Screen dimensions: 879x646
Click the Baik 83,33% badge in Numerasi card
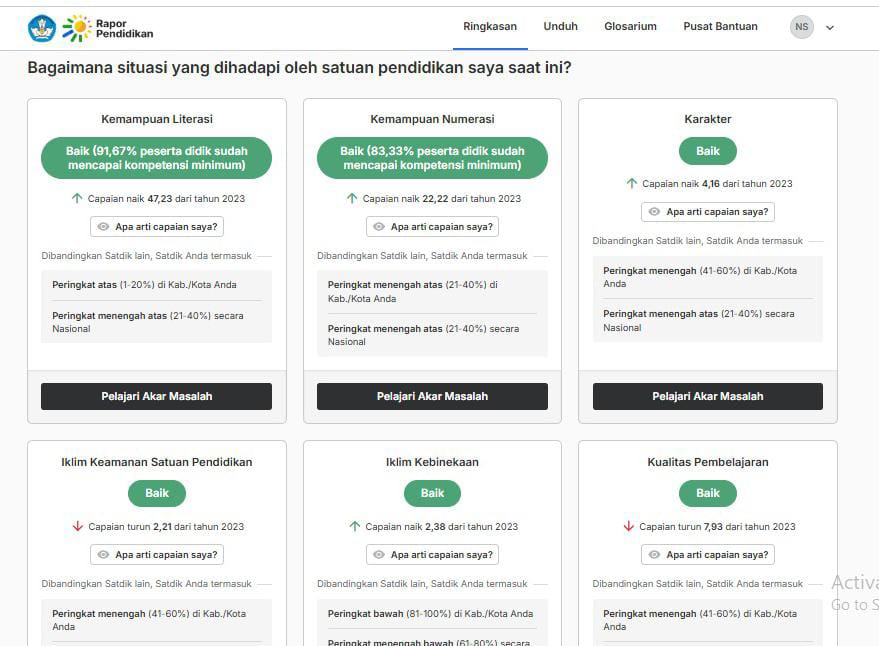pos(432,158)
